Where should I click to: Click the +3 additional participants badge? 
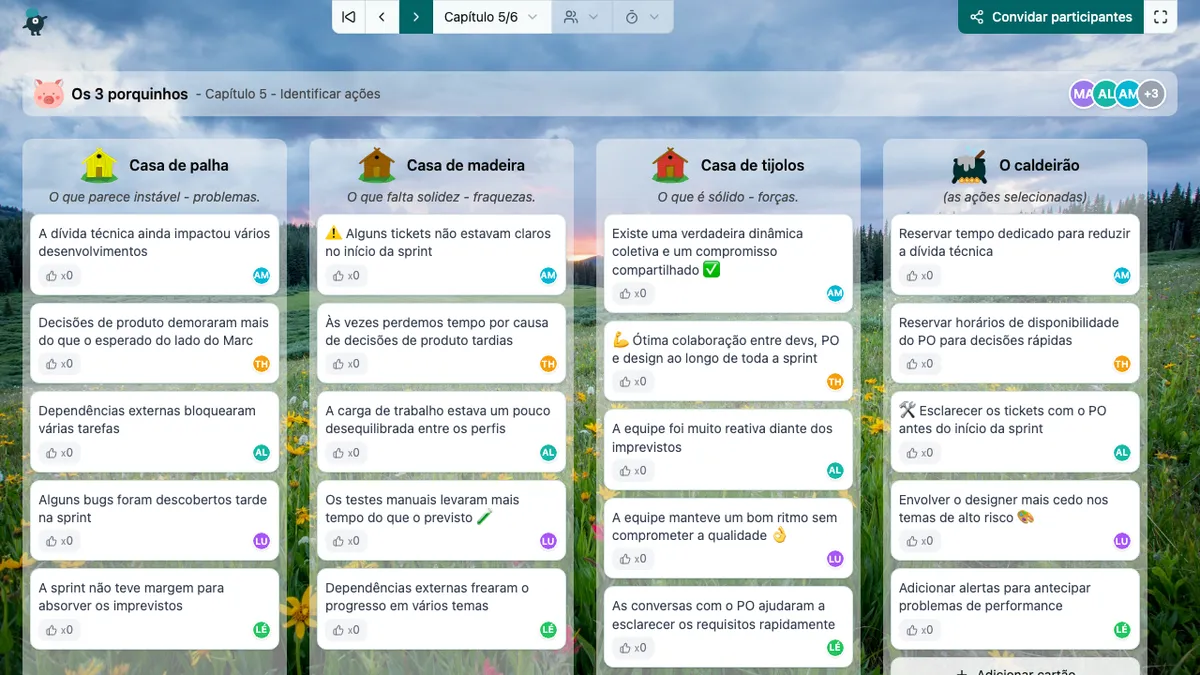pos(1152,94)
